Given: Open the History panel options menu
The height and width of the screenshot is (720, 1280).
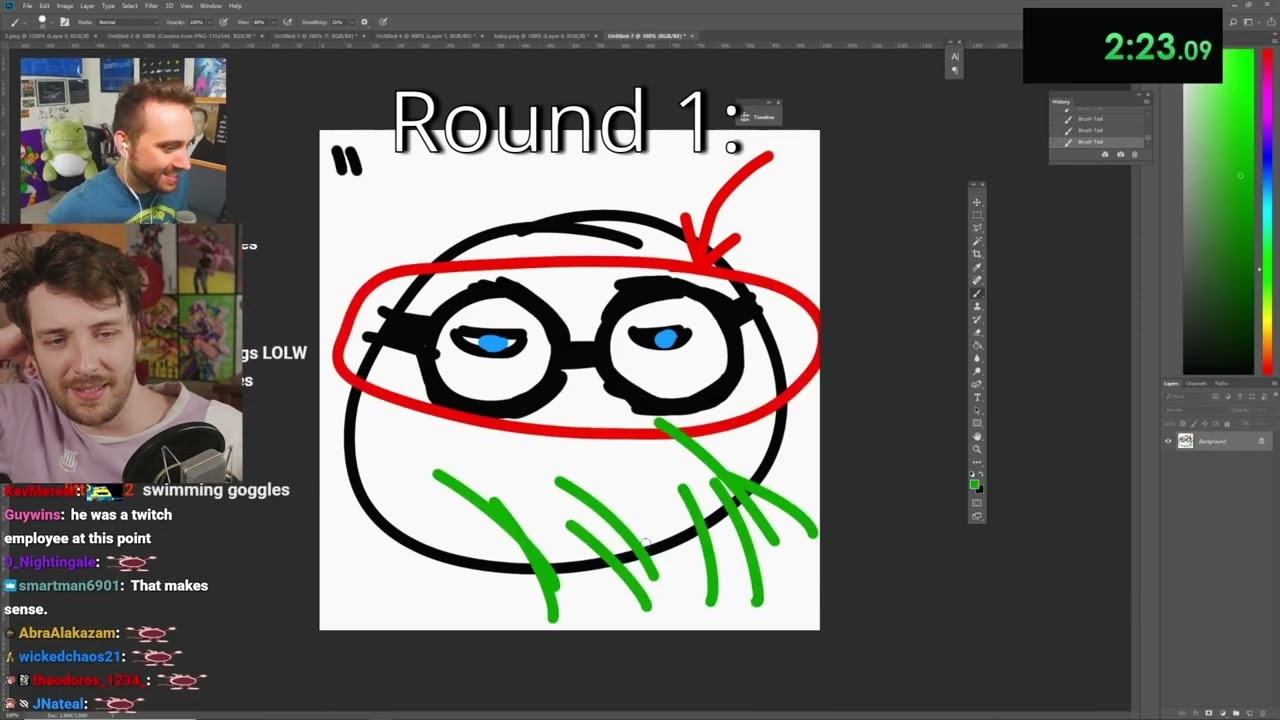Looking at the screenshot, I should [1146, 101].
